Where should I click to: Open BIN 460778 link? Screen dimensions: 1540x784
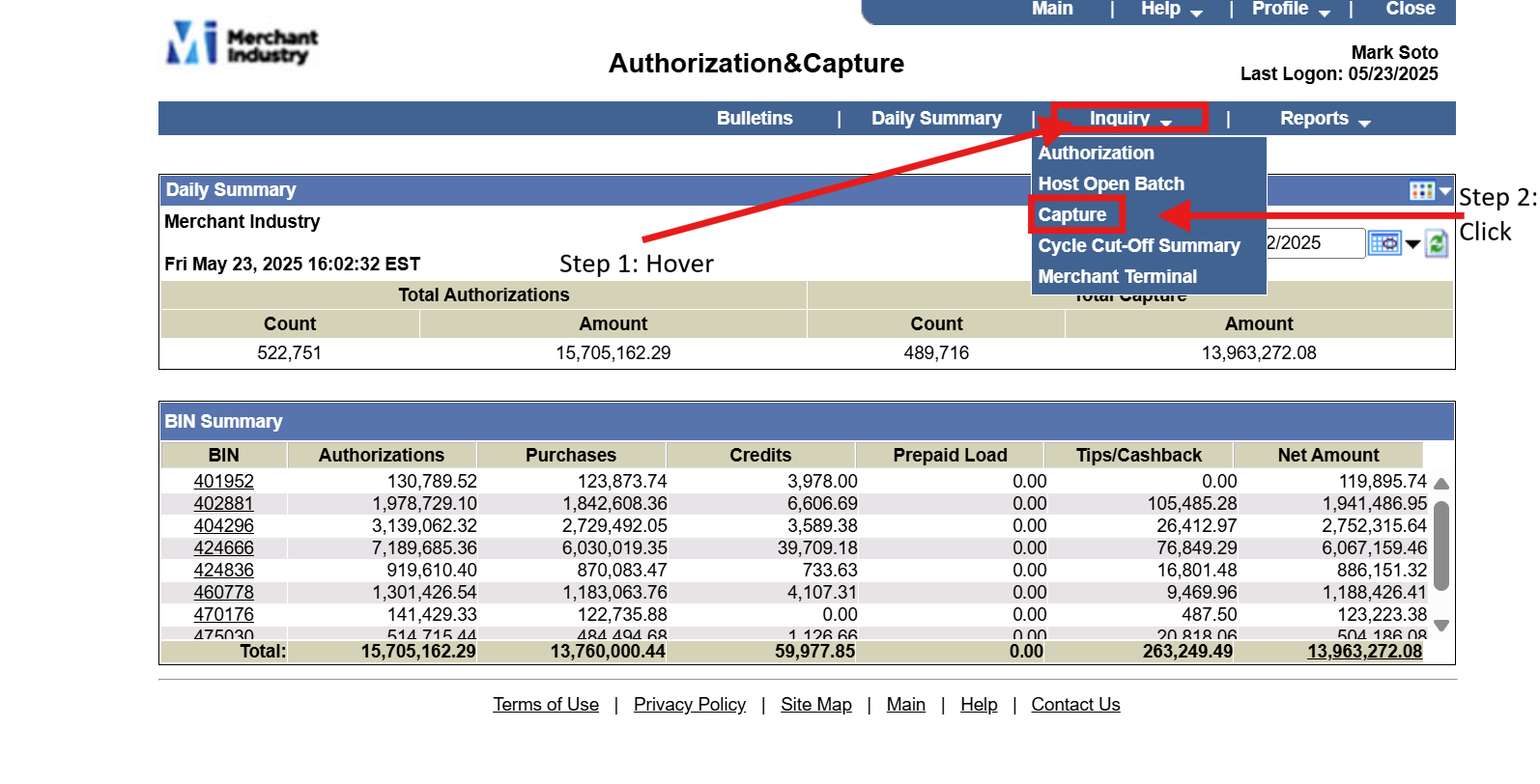(223, 592)
